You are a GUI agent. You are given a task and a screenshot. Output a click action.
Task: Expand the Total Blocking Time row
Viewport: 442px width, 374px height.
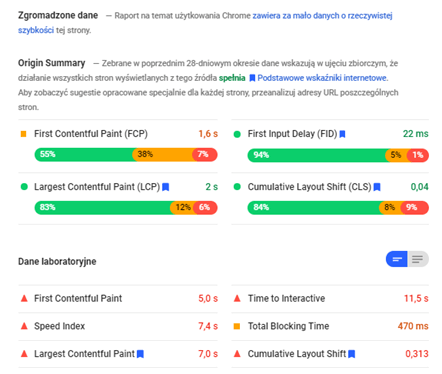pyautogui.click(x=330, y=326)
